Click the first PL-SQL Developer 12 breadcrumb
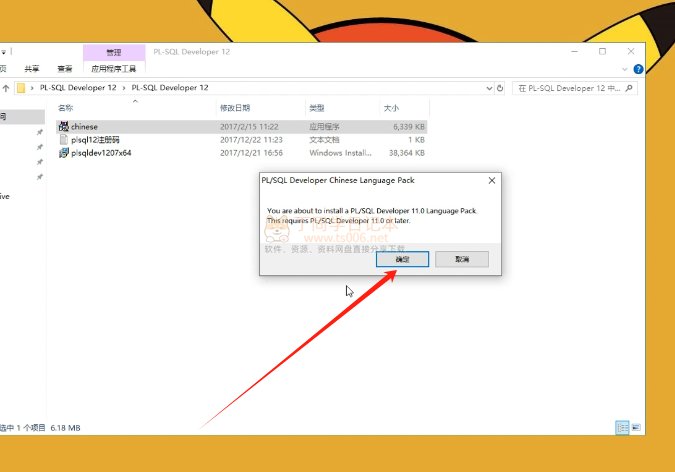675x472 pixels. 78,88
